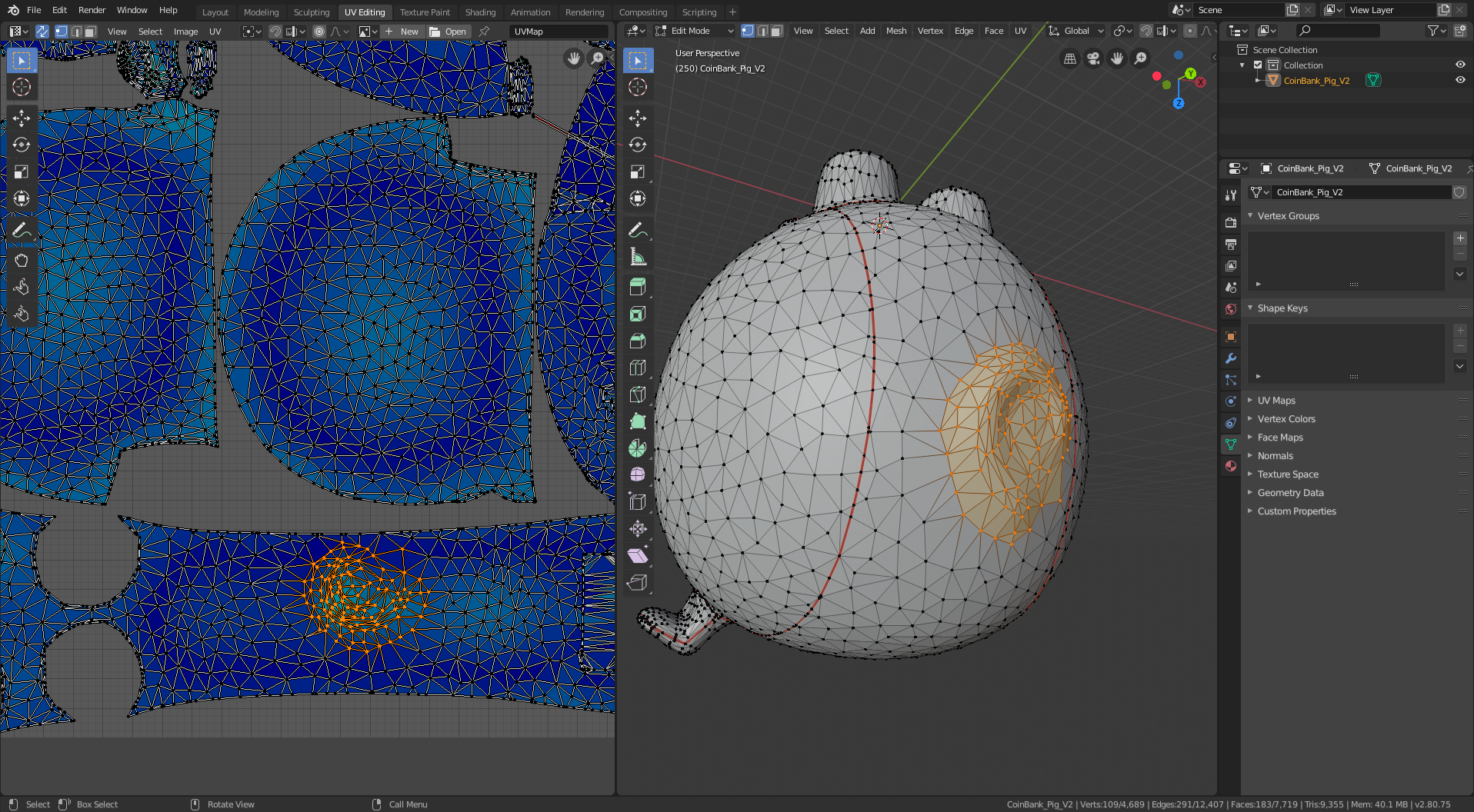Click the Open image button
1474x812 pixels.
coord(449,32)
